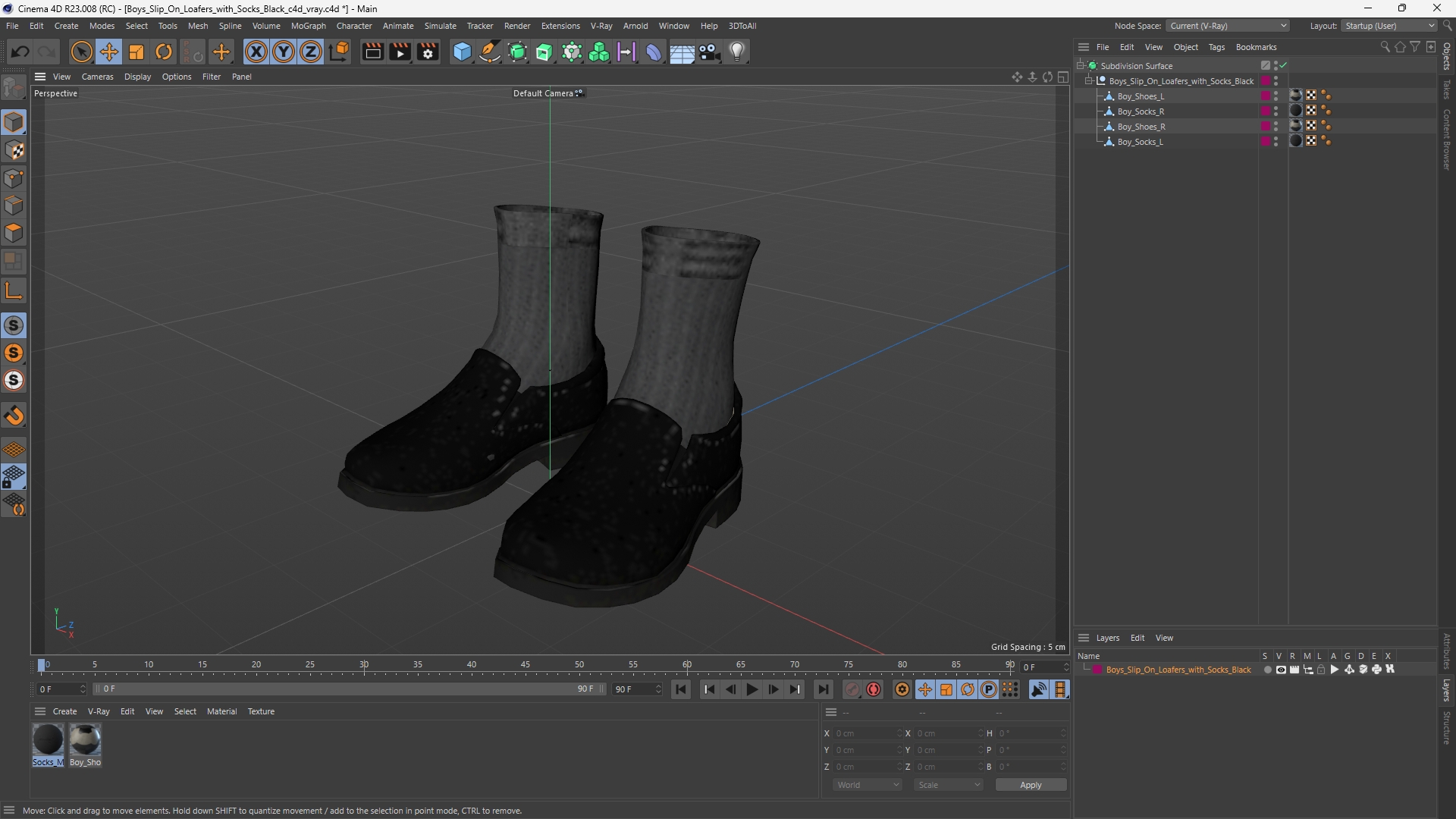This screenshot has width=1456, height=819.
Task: Add a Camera object icon
Action: point(710,52)
